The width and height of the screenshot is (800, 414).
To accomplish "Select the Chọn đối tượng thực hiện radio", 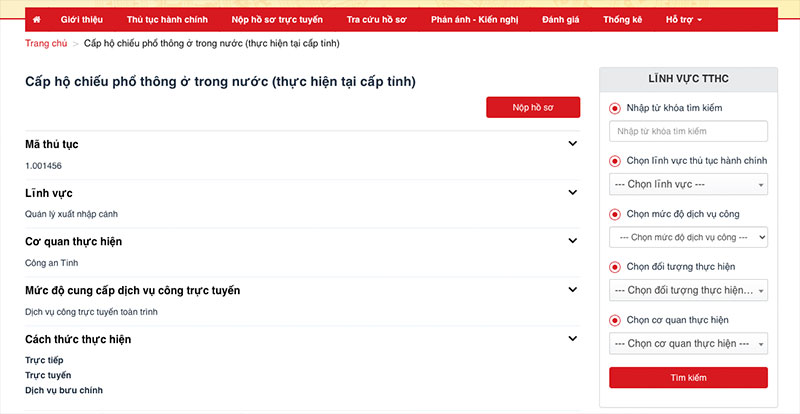I will tap(615, 267).
